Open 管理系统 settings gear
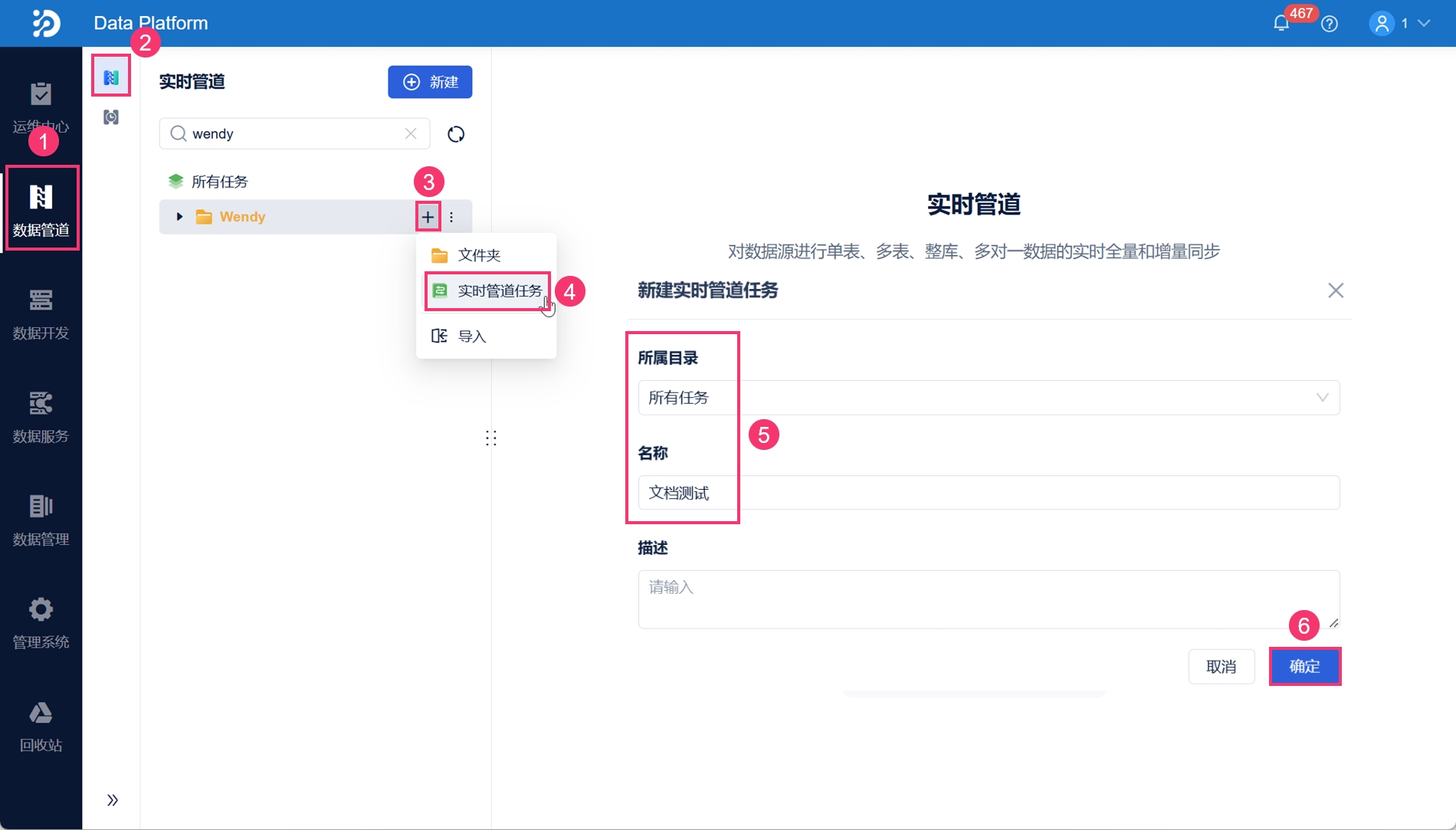The height and width of the screenshot is (830, 1456). 41,622
